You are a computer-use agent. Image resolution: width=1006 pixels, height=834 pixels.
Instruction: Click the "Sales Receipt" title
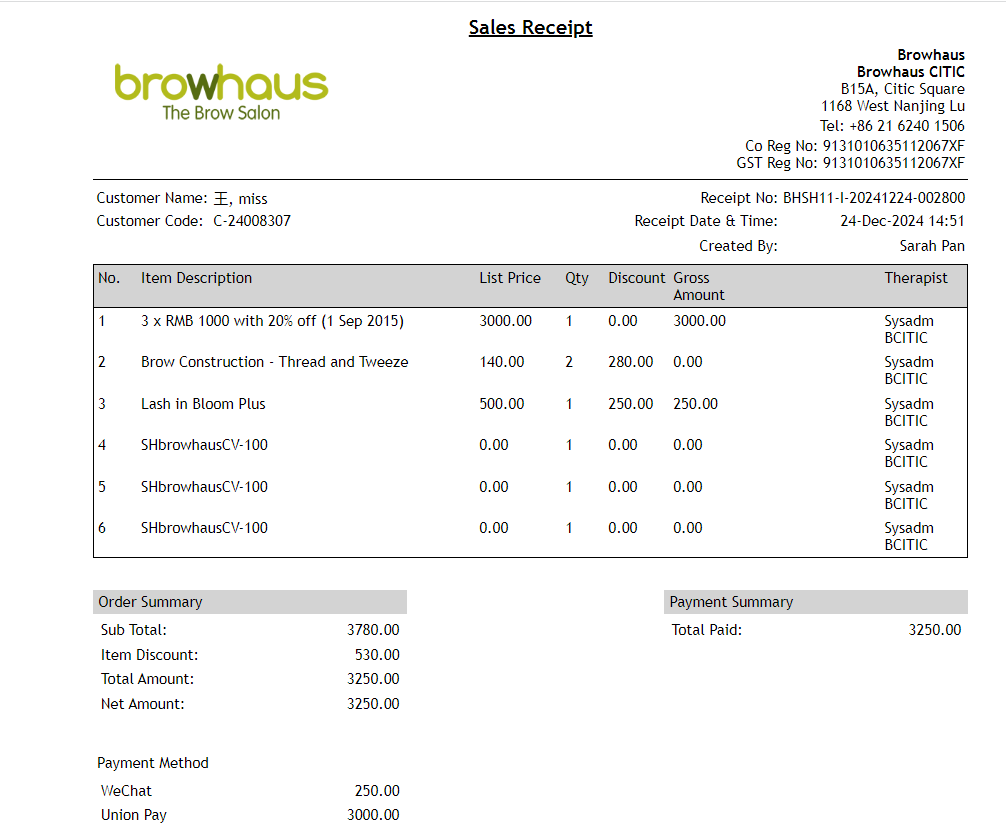point(531,28)
